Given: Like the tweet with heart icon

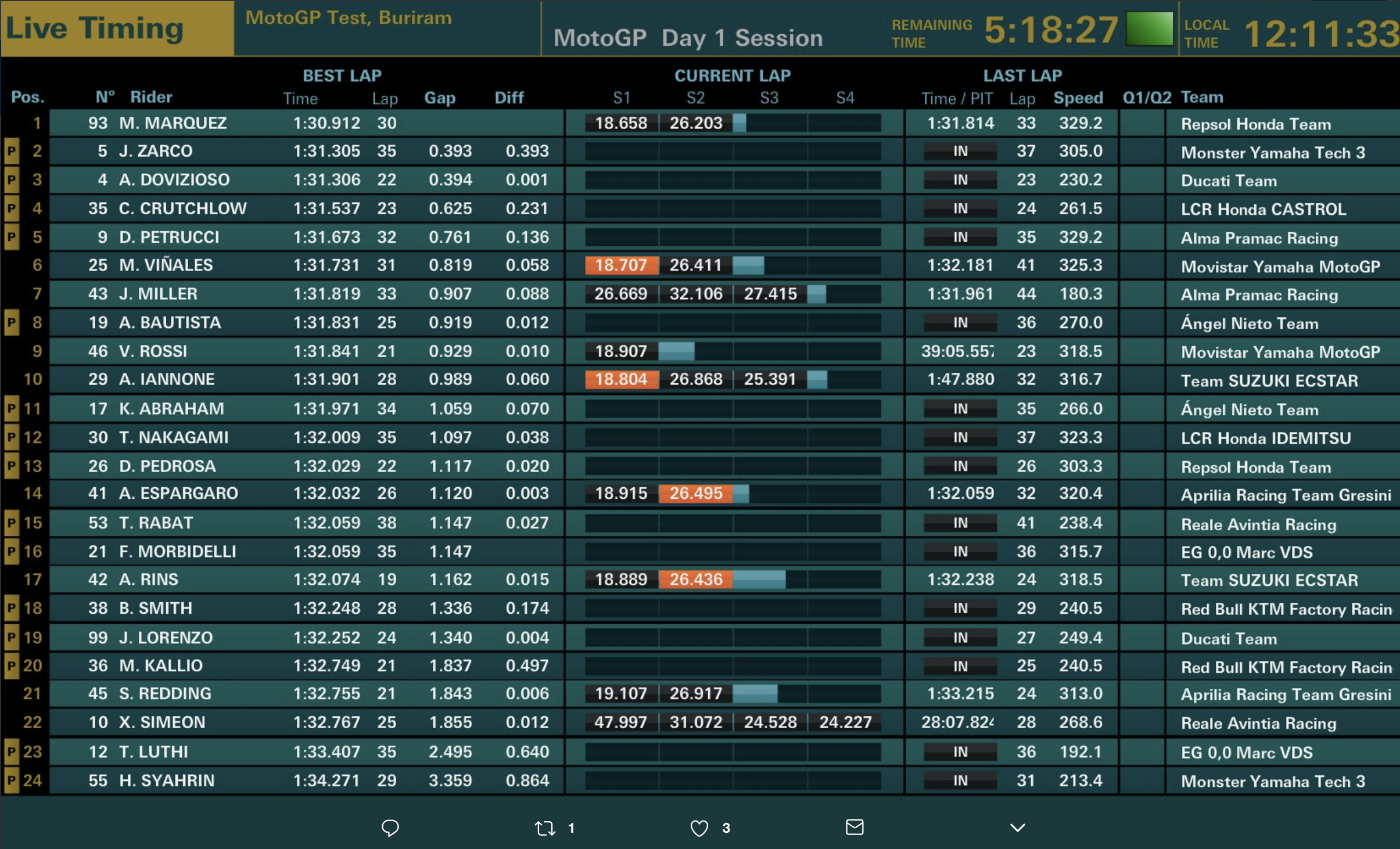Looking at the screenshot, I should 699,828.
